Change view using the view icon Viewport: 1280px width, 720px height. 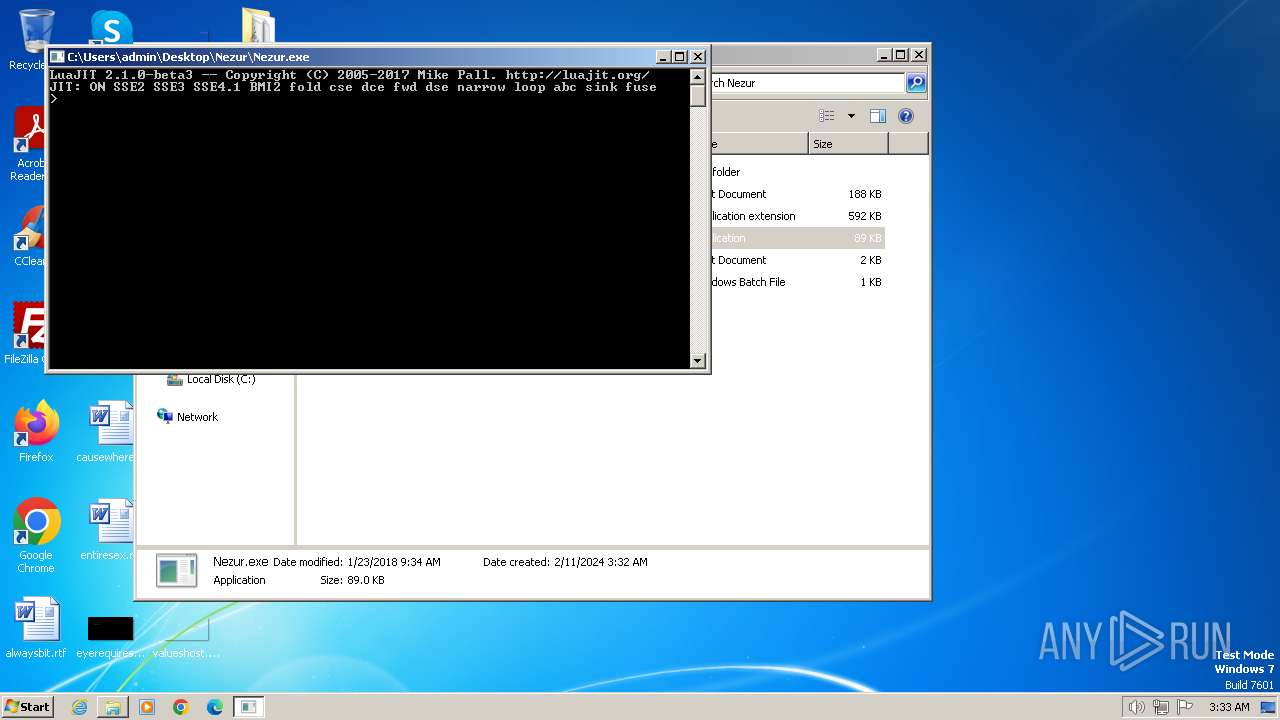click(826, 116)
